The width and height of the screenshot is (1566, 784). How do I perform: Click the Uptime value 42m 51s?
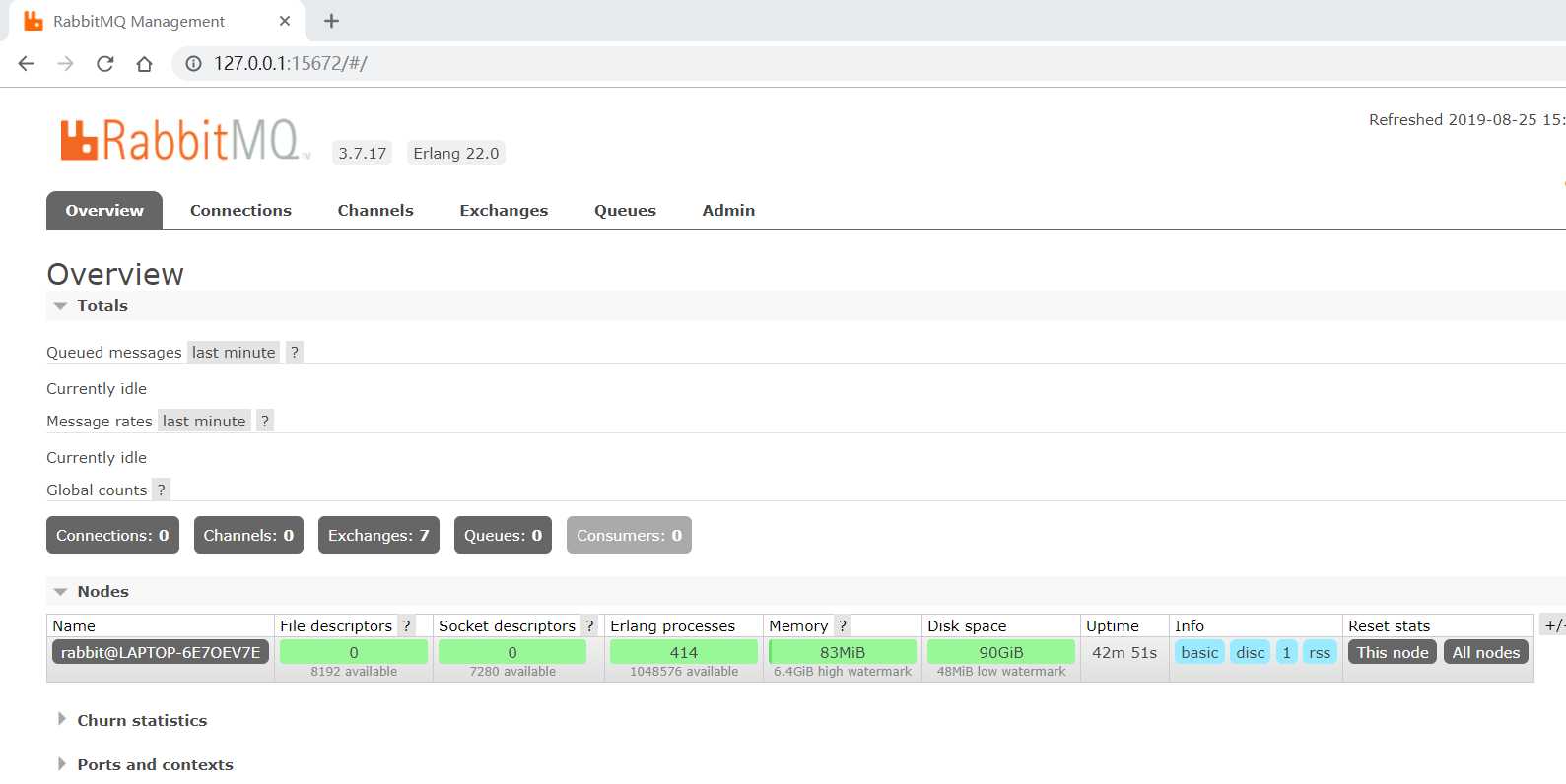(1124, 652)
